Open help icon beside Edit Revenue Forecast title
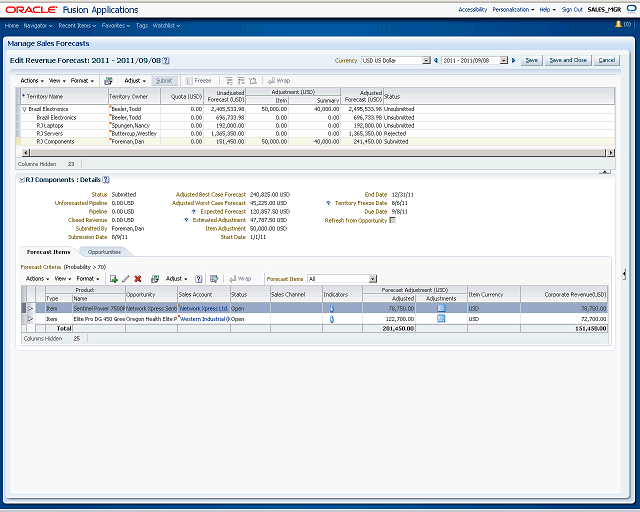 (166, 60)
